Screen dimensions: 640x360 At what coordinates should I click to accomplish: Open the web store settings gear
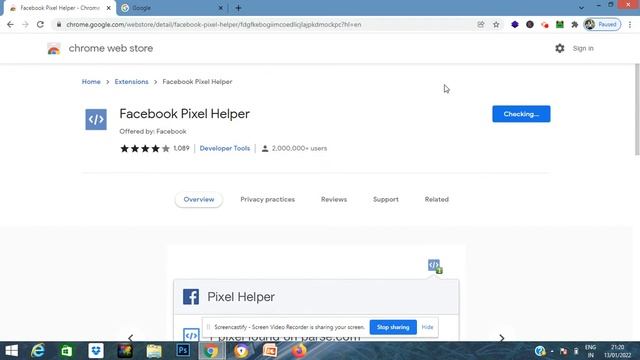tap(560, 48)
